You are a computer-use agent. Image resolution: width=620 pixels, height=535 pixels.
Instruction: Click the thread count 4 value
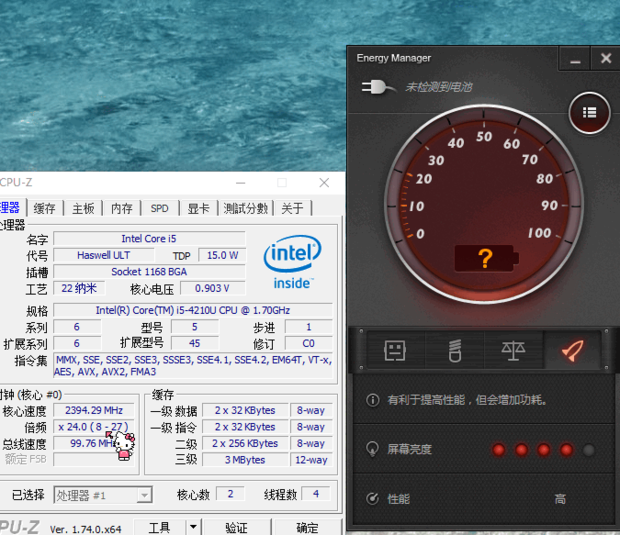point(316,494)
